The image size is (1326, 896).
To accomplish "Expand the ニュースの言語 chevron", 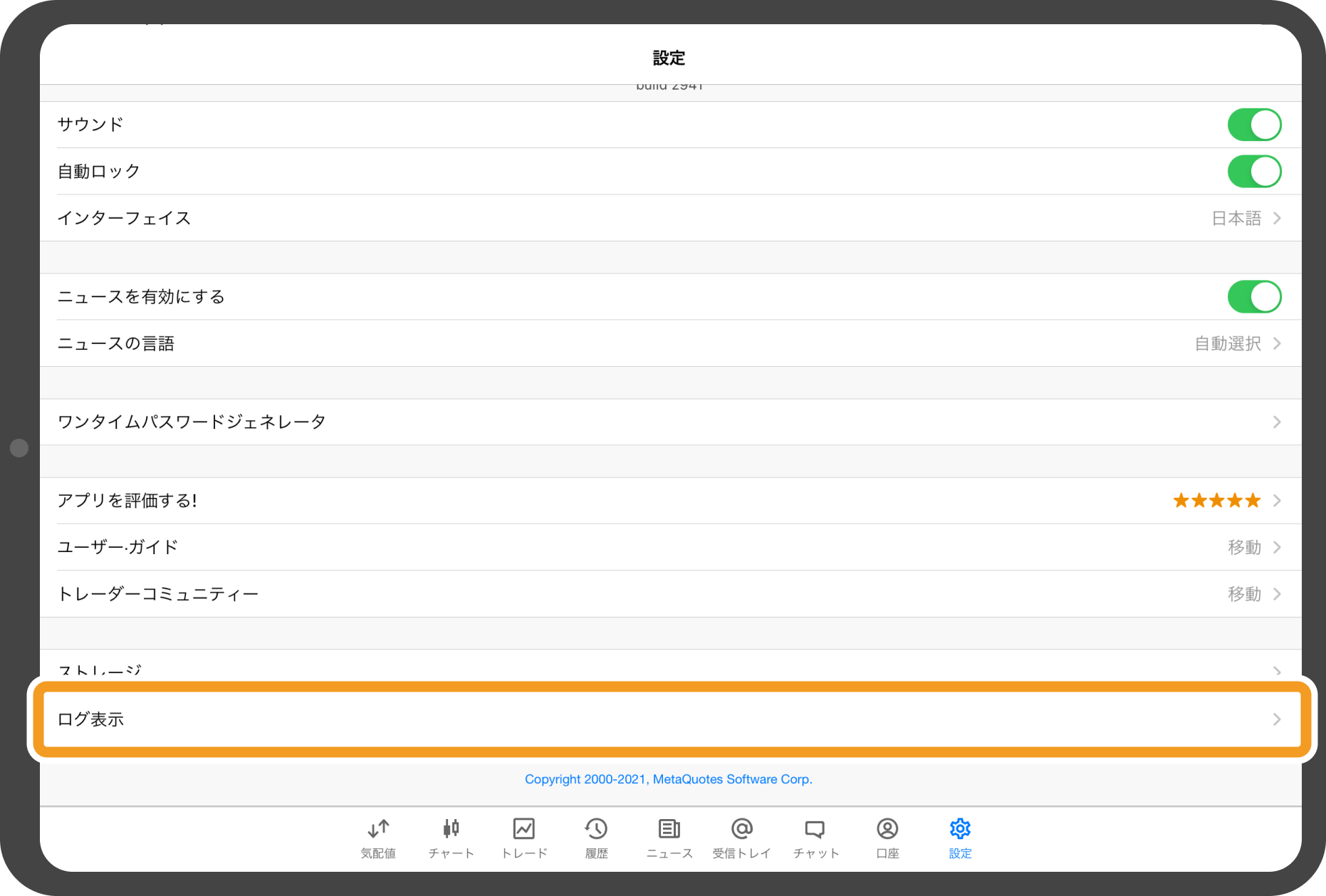I will (x=1277, y=343).
